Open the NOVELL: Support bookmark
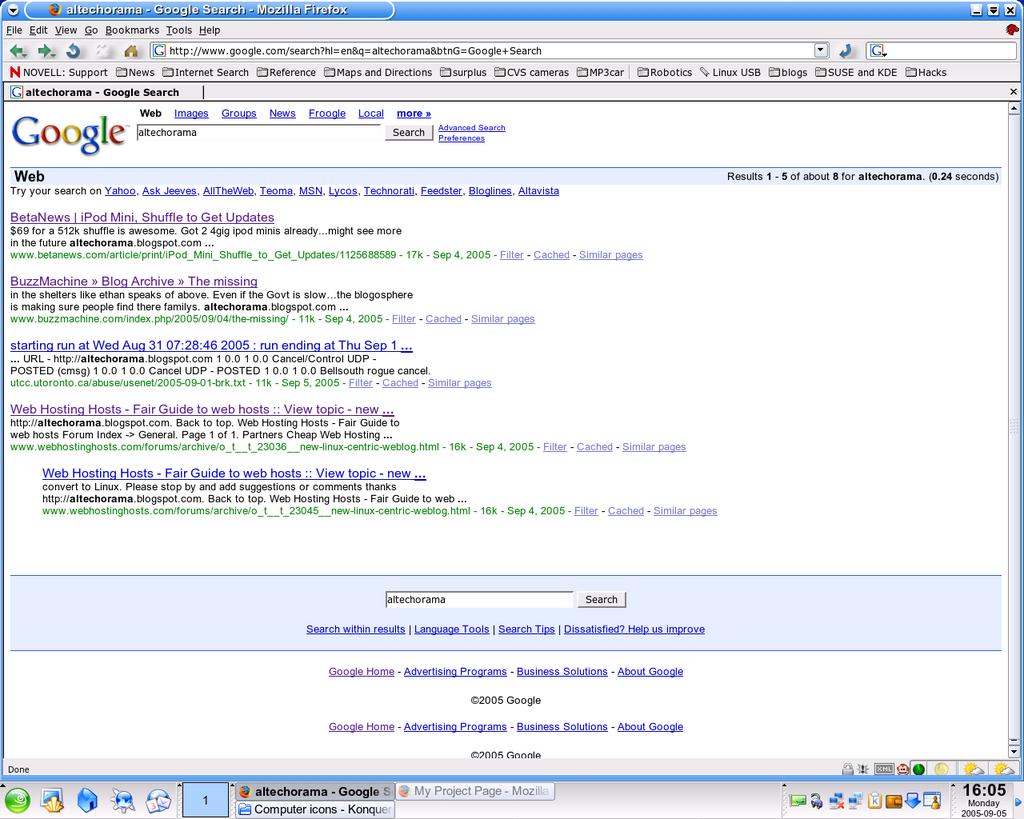 [x=59, y=72]
